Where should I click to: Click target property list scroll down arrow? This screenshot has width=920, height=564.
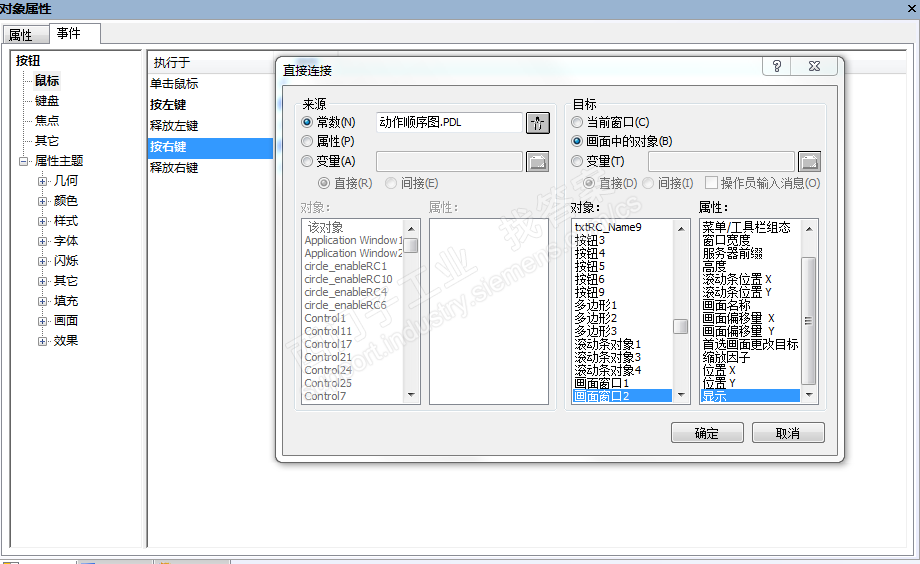pos(809,396)
